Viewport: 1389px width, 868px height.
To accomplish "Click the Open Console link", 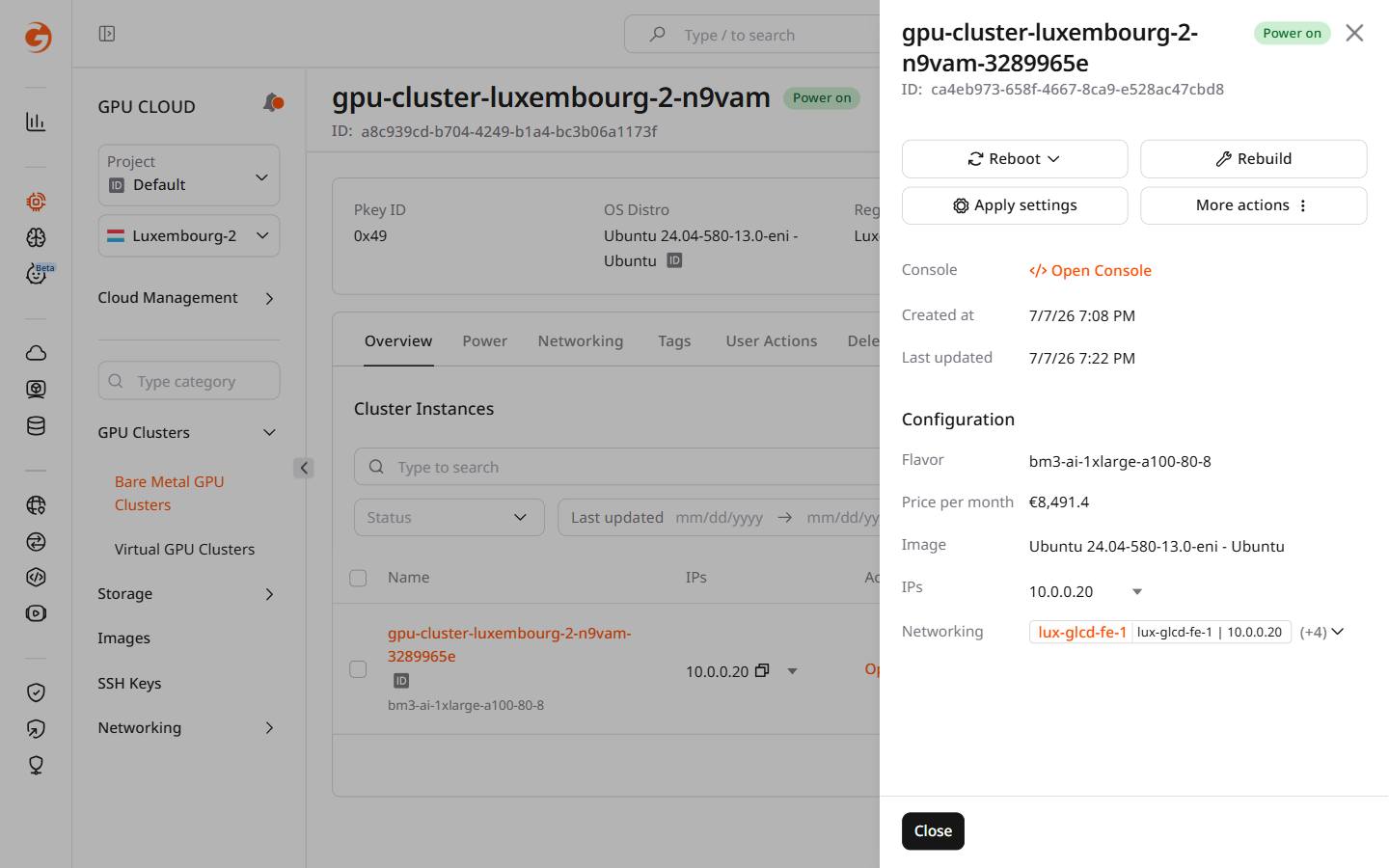I will tap(1090, 270).
